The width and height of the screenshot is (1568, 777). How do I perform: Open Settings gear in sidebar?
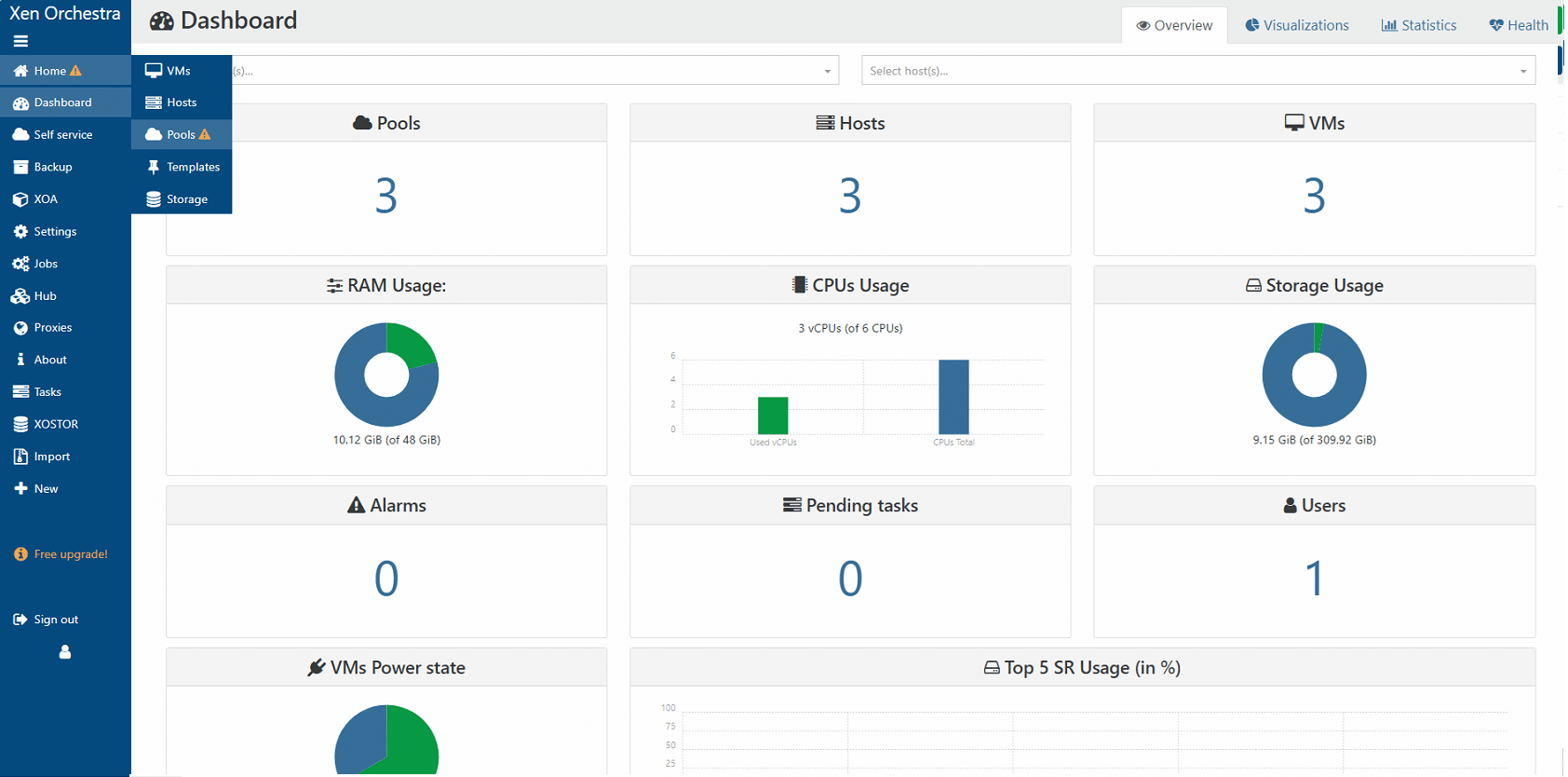(x=20, y=231)
